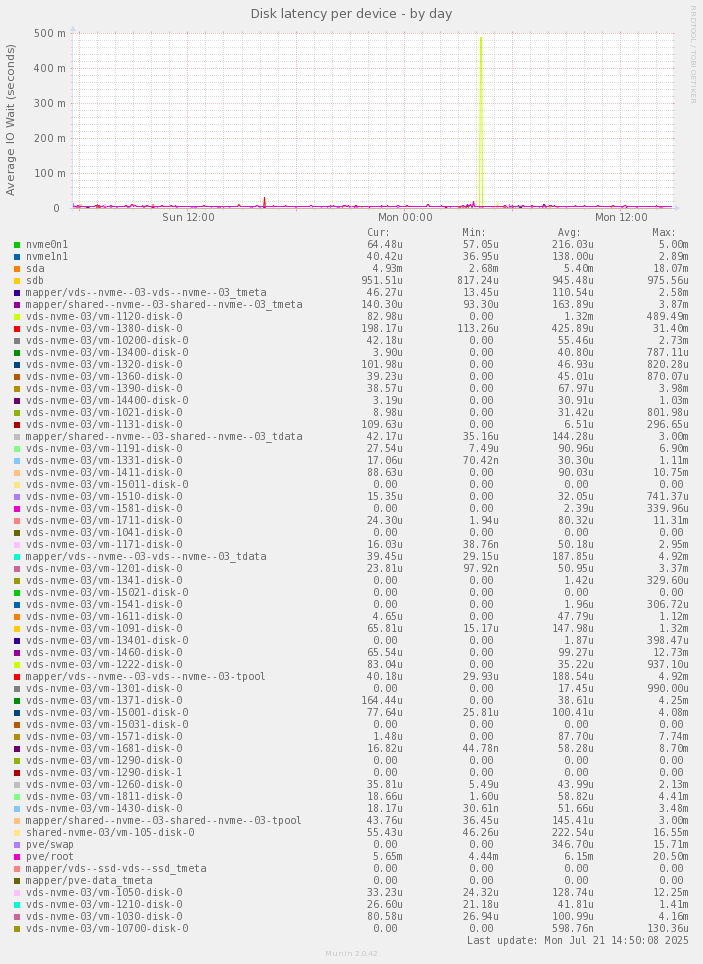
Task: Select 'vds-nvme-03/vm-15021-disk-0' legend label
Action: pyautogui.click(x=107, y=593)
